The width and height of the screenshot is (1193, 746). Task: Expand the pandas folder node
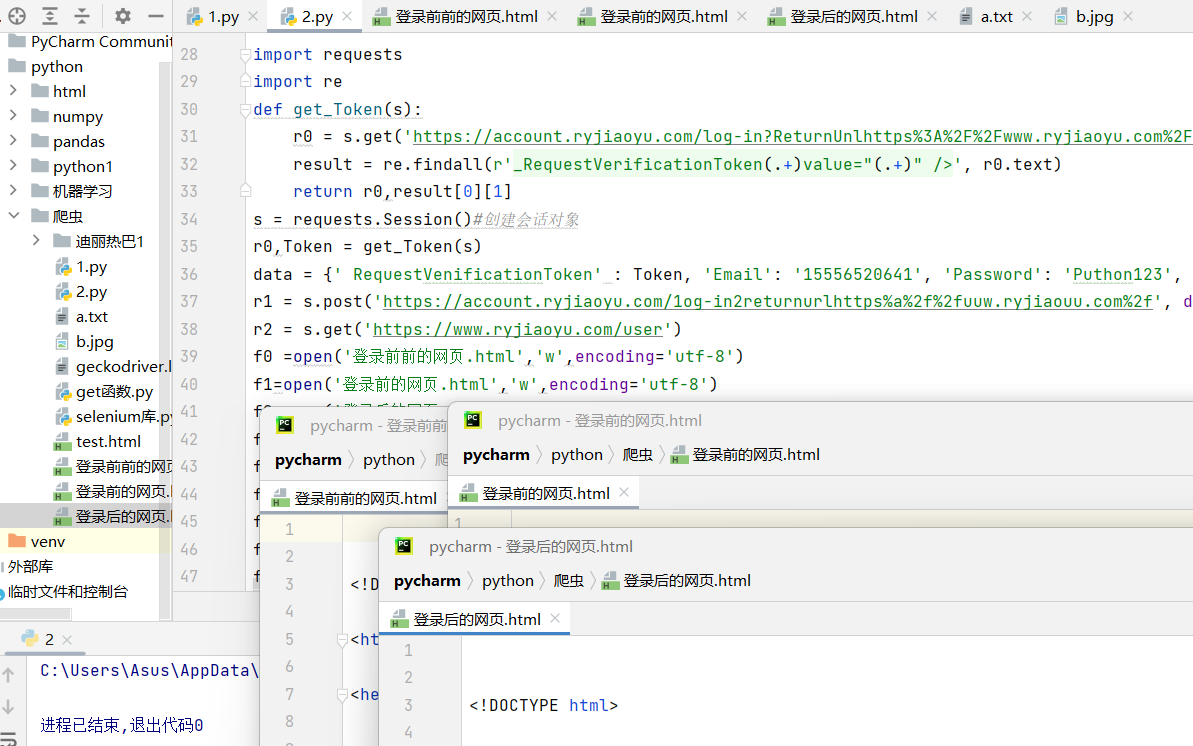(13, 141)
